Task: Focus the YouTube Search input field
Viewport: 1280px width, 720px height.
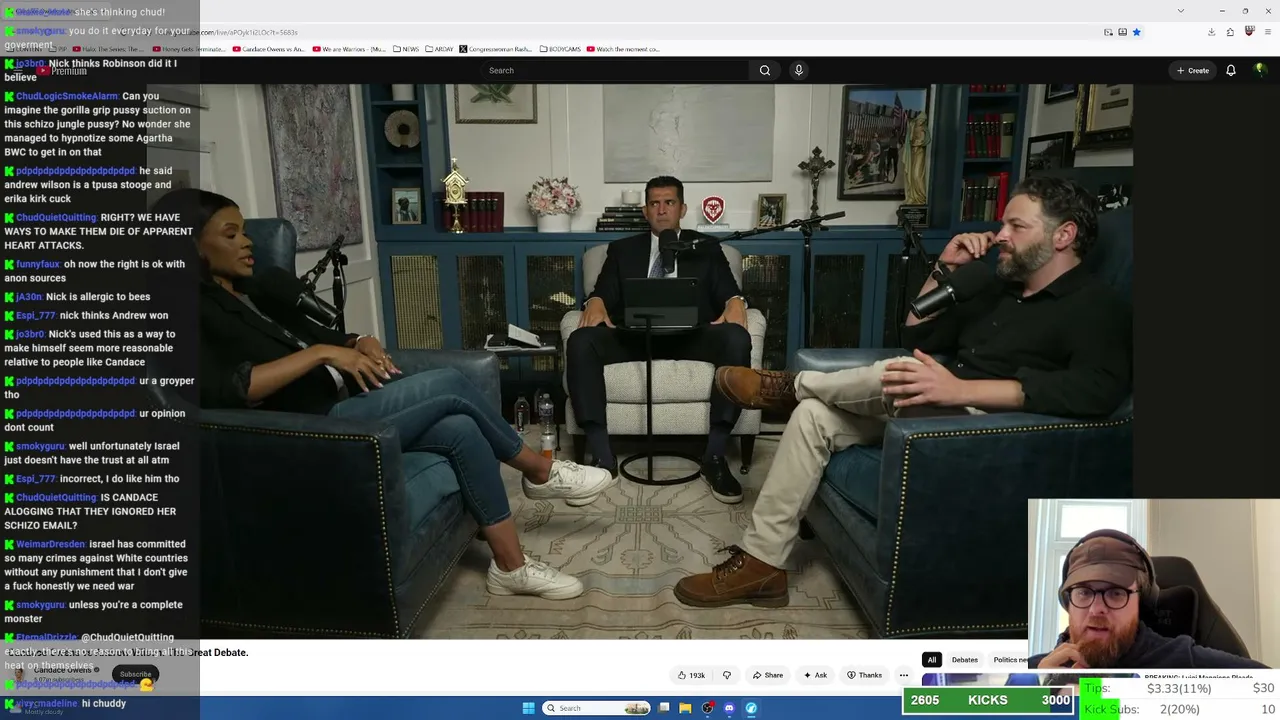Action: coord(615,70)
